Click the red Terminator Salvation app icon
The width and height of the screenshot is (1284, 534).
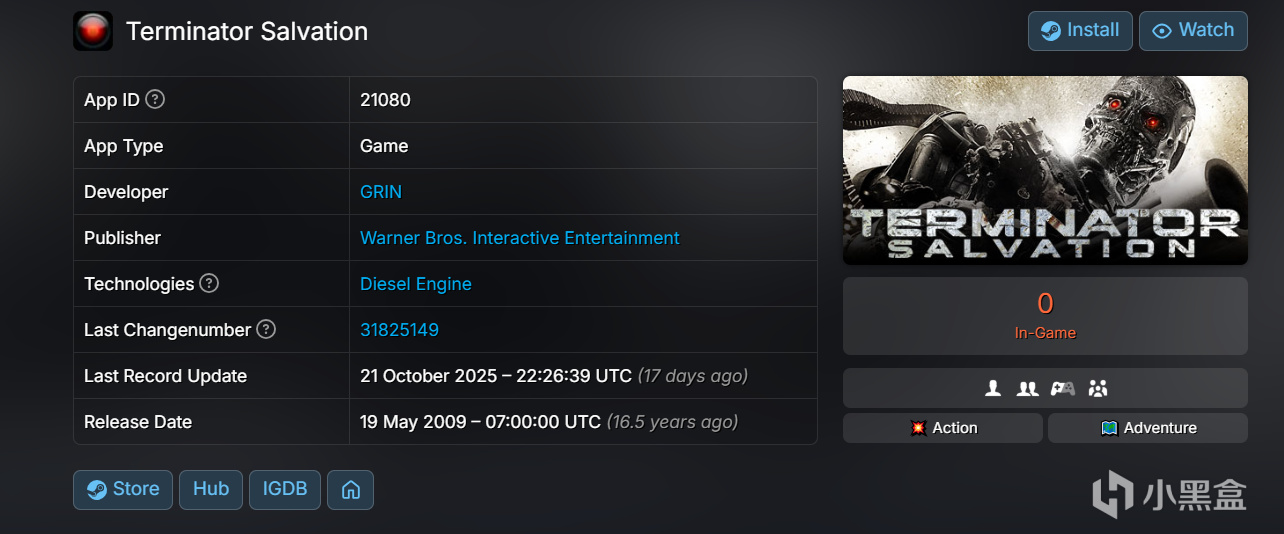[93, 31]
